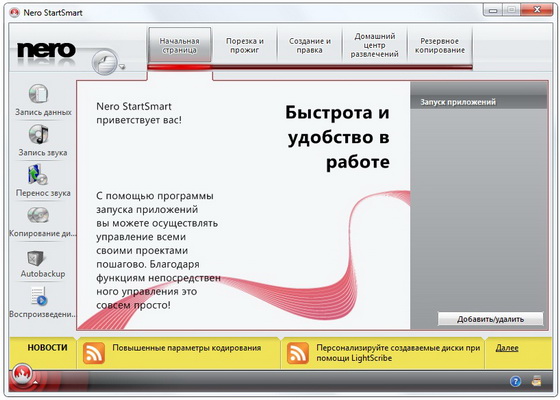Open news about LightScribe disc personalization
Image resolution: width=560 pixels, height=400 pixels.
[x=398, y=353]
